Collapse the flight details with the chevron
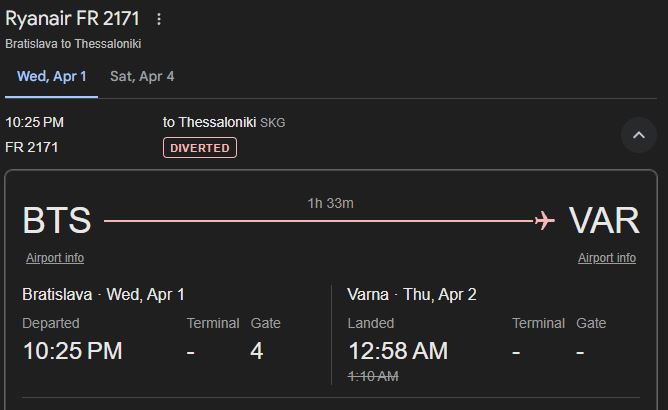 (639, 135)
